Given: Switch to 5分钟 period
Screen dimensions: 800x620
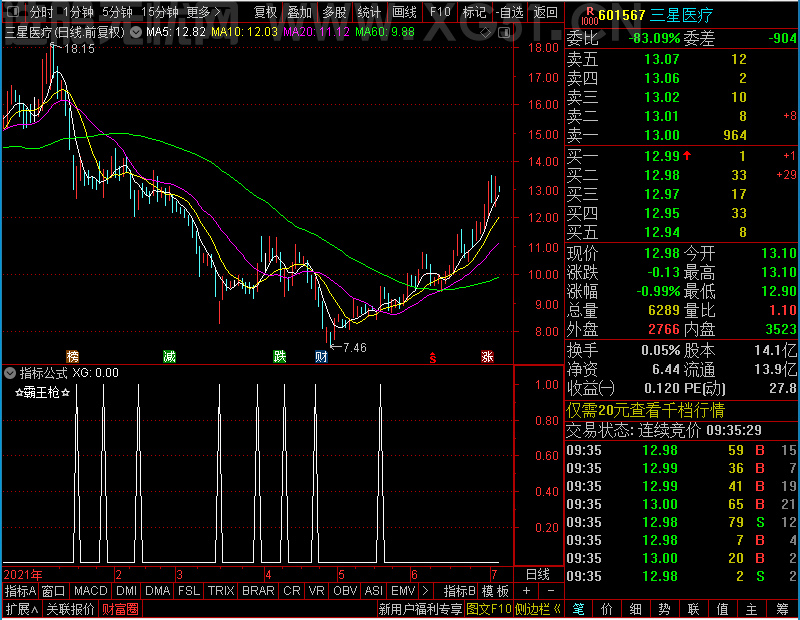Looking at the screenshot, I should 117,12.
